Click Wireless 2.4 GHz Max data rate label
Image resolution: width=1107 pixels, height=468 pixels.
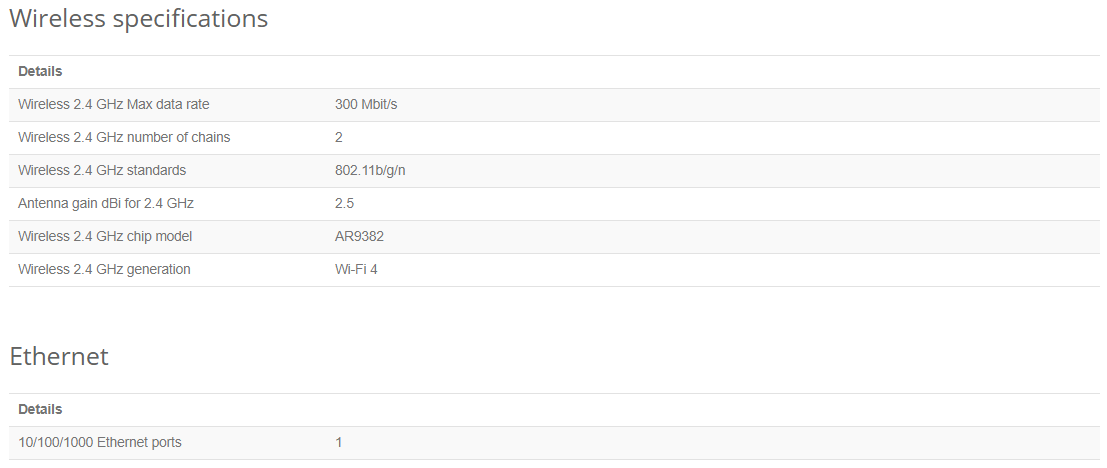point(114,104)
